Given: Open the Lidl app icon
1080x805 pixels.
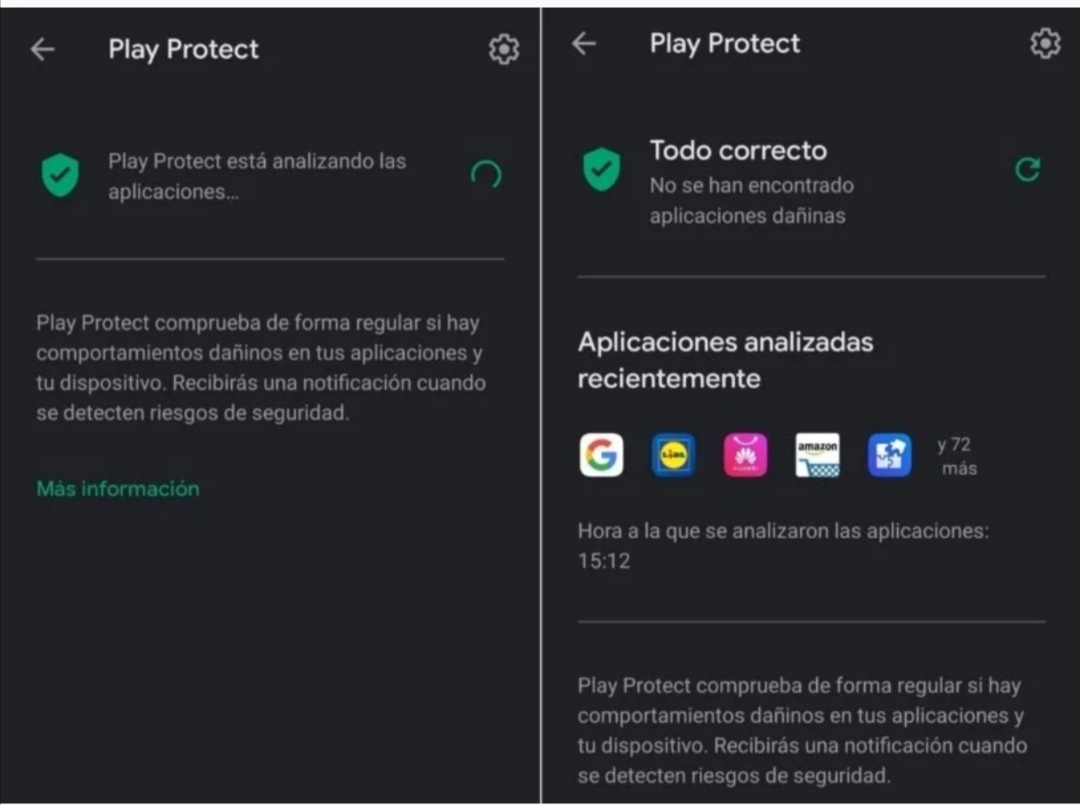Looking at the screenshot, I should tap(673, 454).
